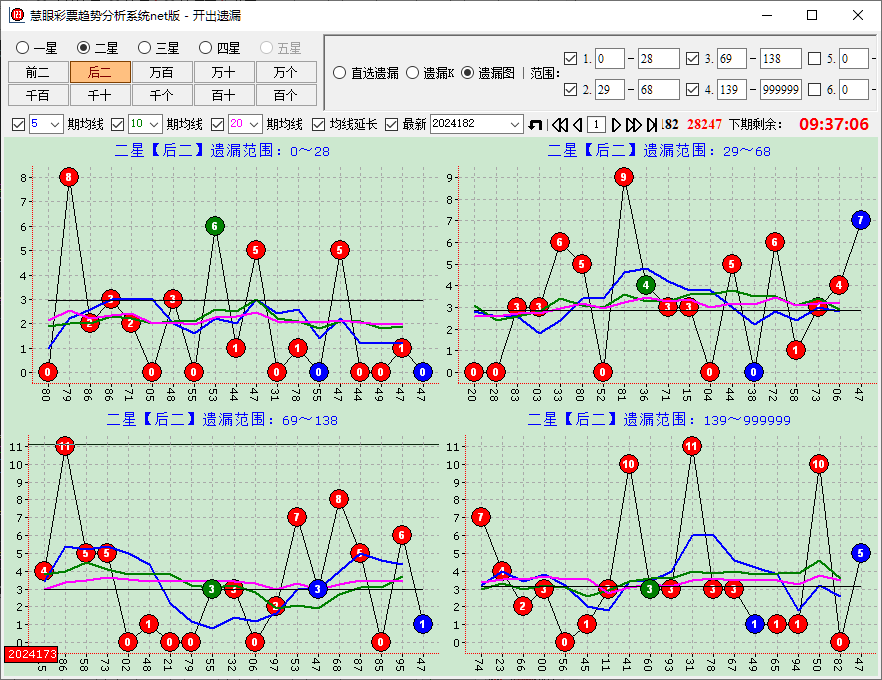This screenshot has height=680, width=882.
Task: Select the 三星 radio button
Action: point(144,48)
